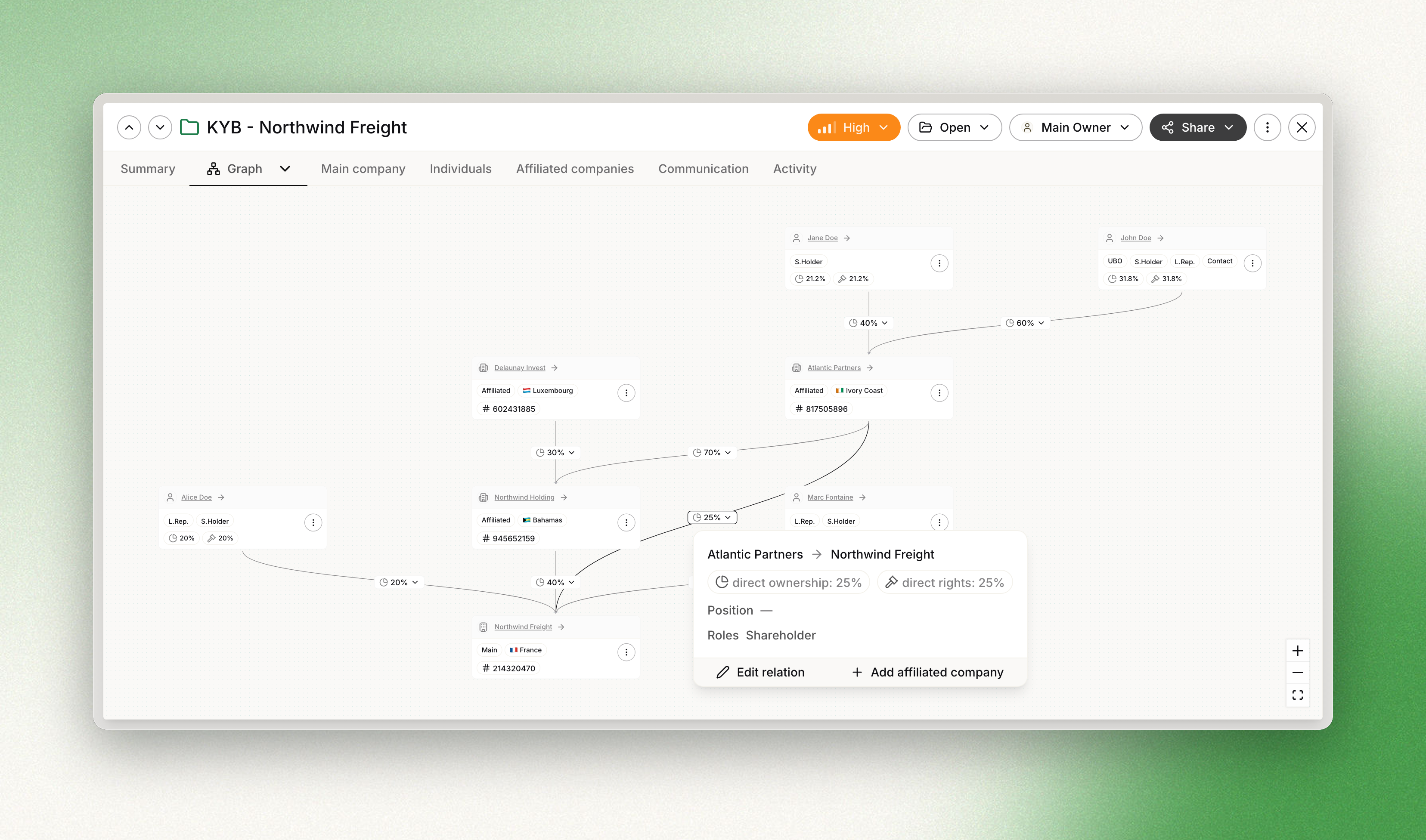The width and height of the screenshot is (1426, 840).
Task: Open the Main Owner assignee dropdown
Action: click(1076, 127)
